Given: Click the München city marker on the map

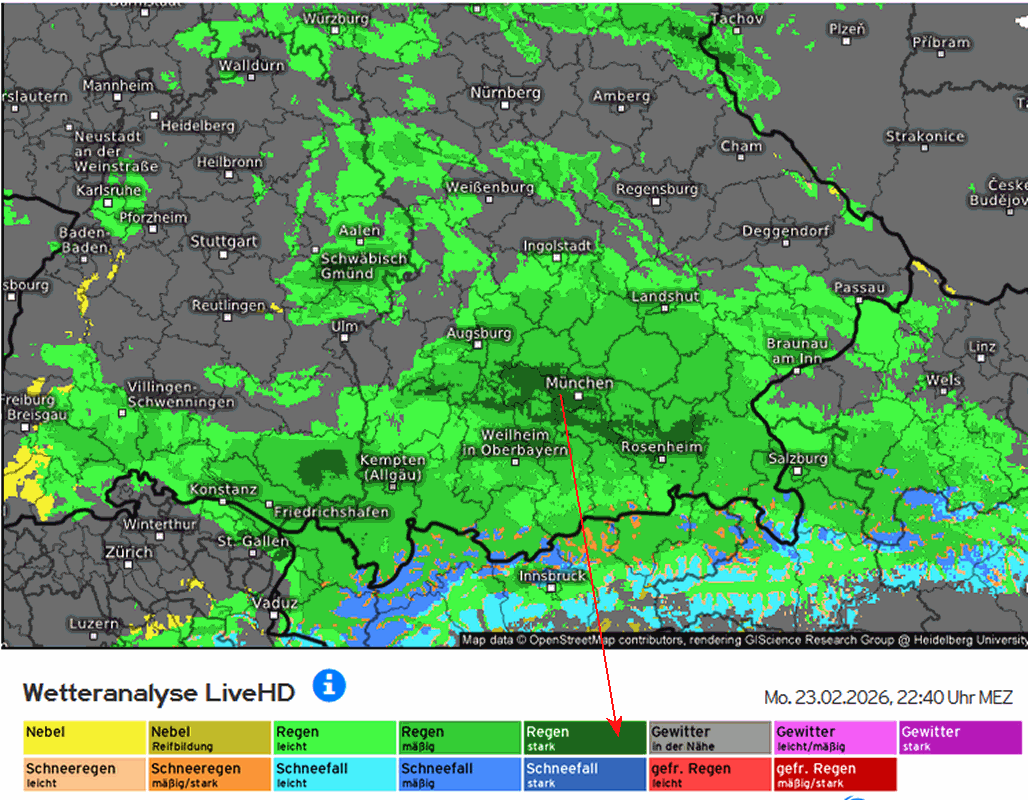Looking at the screenshot, I should tap(562, 395).
